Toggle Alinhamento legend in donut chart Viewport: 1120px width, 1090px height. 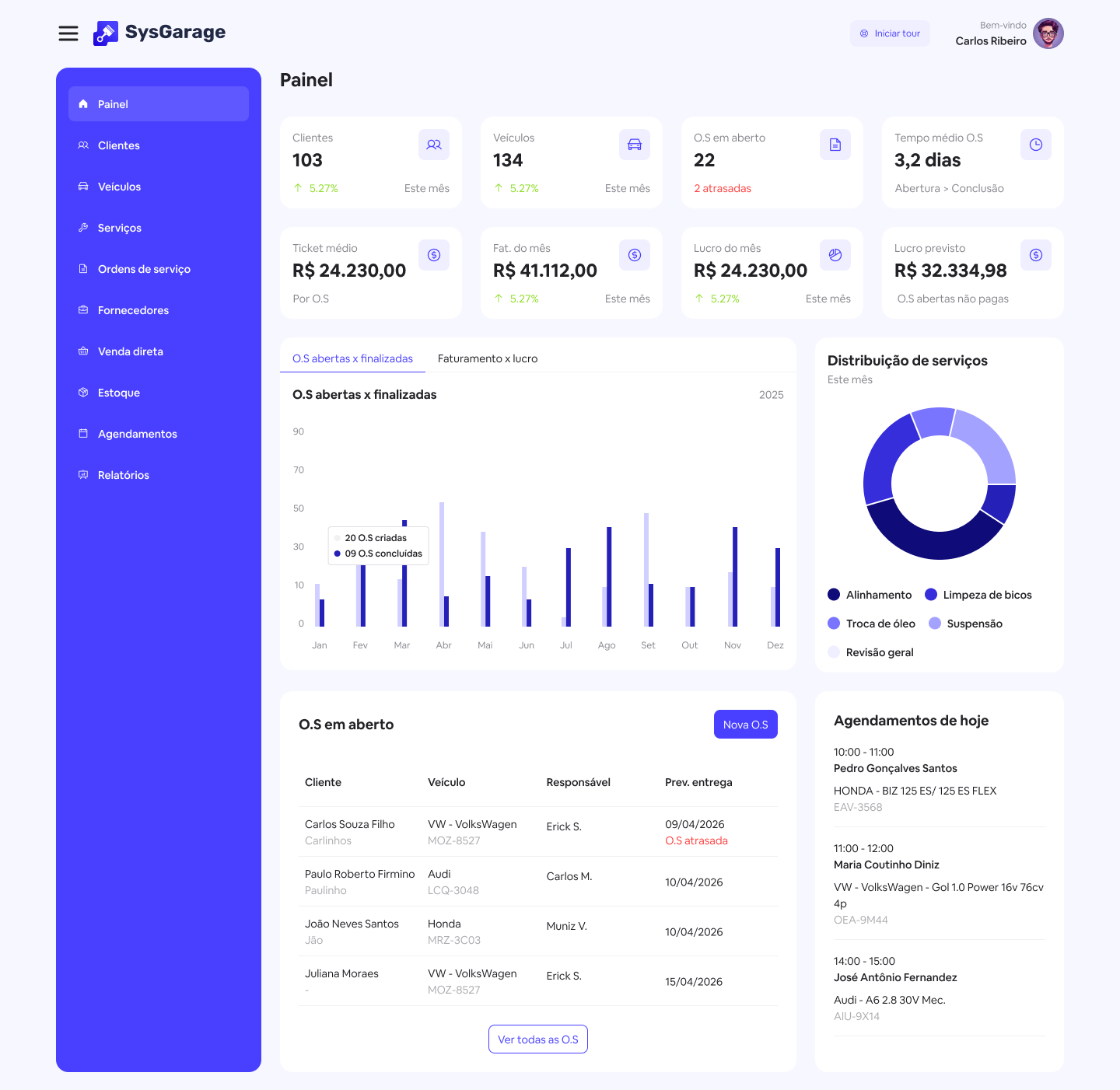point(870,595)
